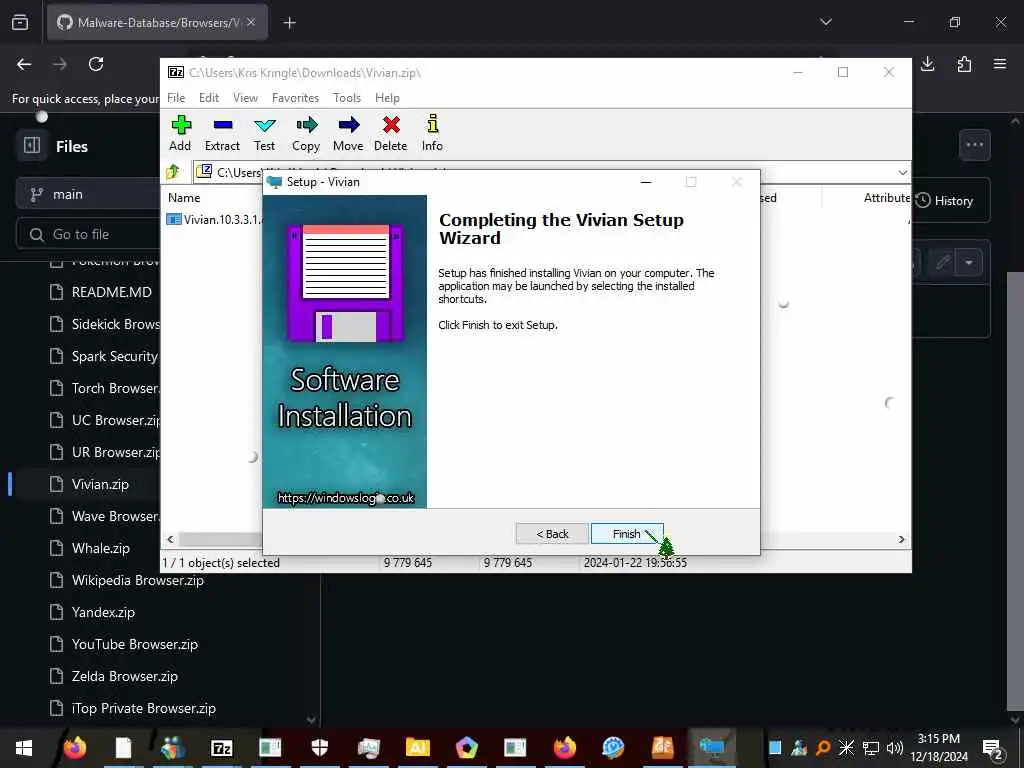1024x768 pixels.
Task: Open the Edit menu in 7-Zip
Action: coord(209,98)
